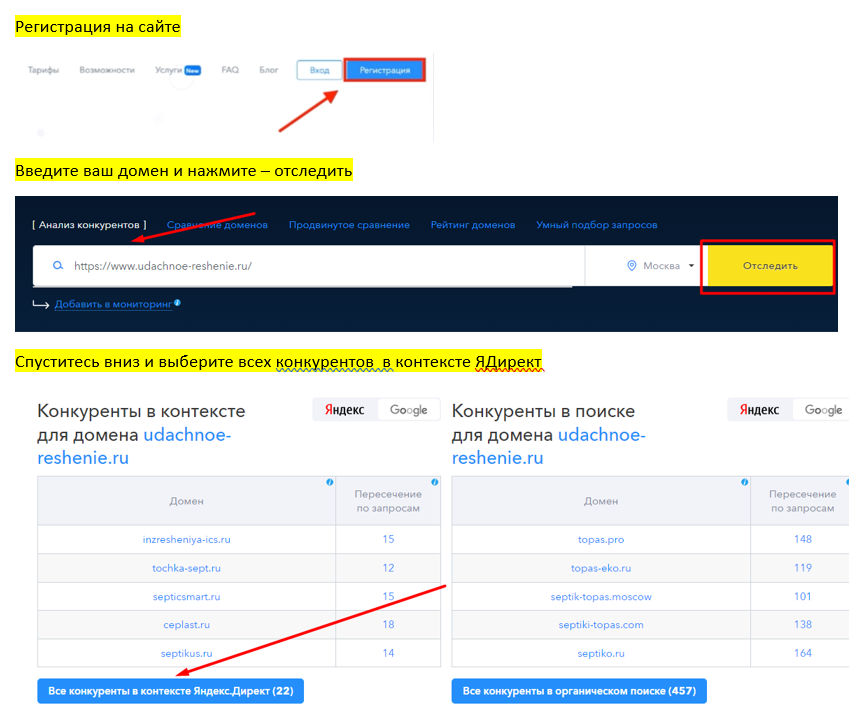Click value 14 in septikus.ru row

pyautogui.click(x=388, y=653)
